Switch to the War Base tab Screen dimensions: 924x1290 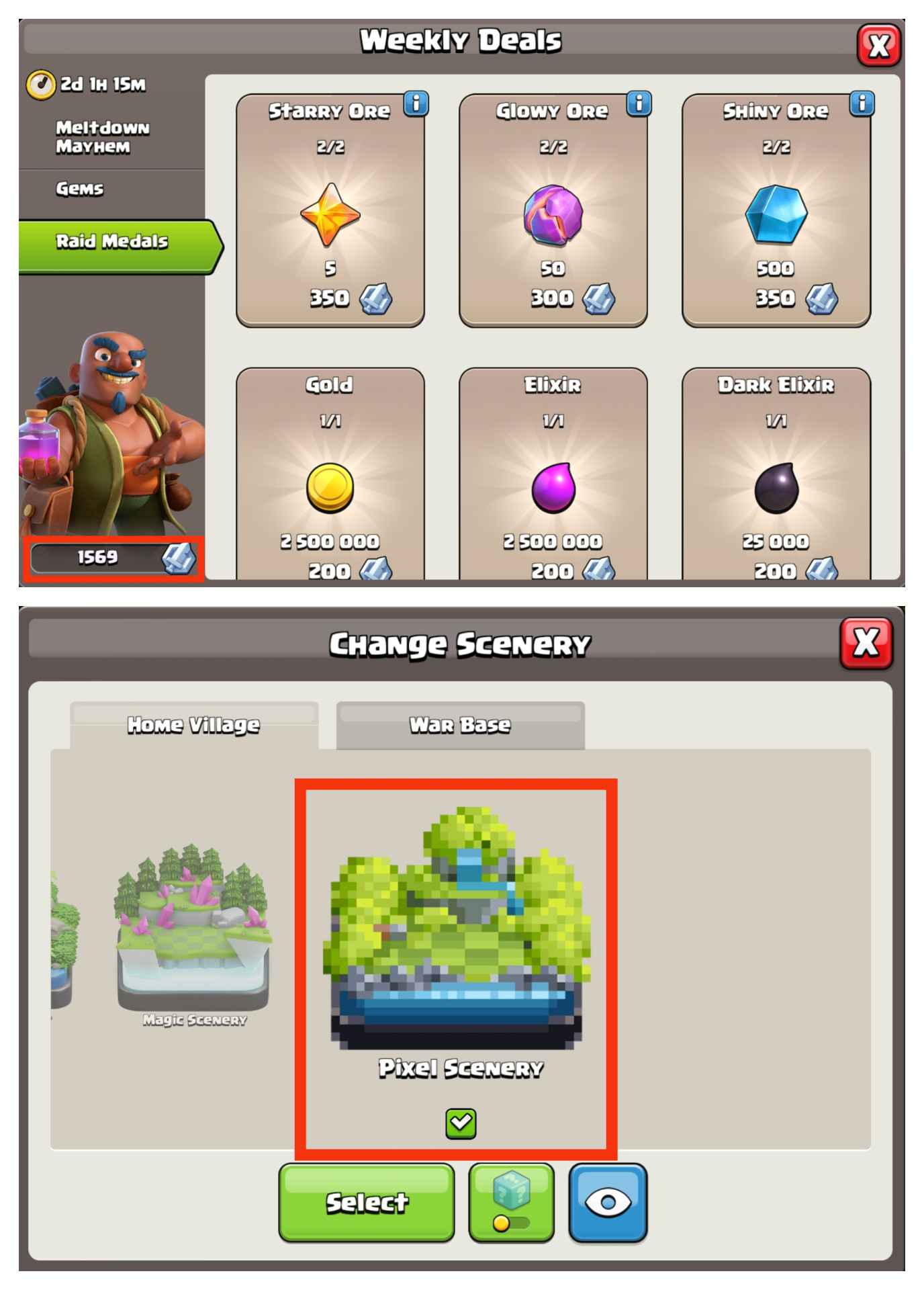(461, 725)
